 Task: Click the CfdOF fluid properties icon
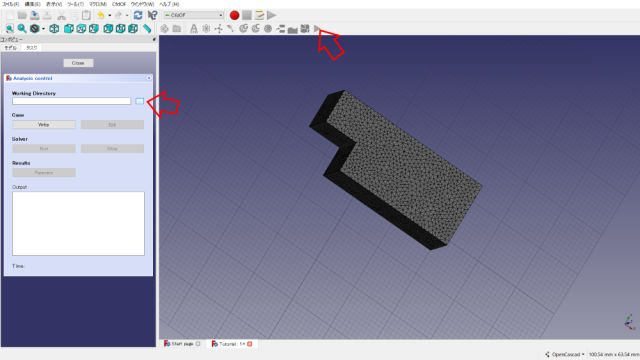point(231,29)
